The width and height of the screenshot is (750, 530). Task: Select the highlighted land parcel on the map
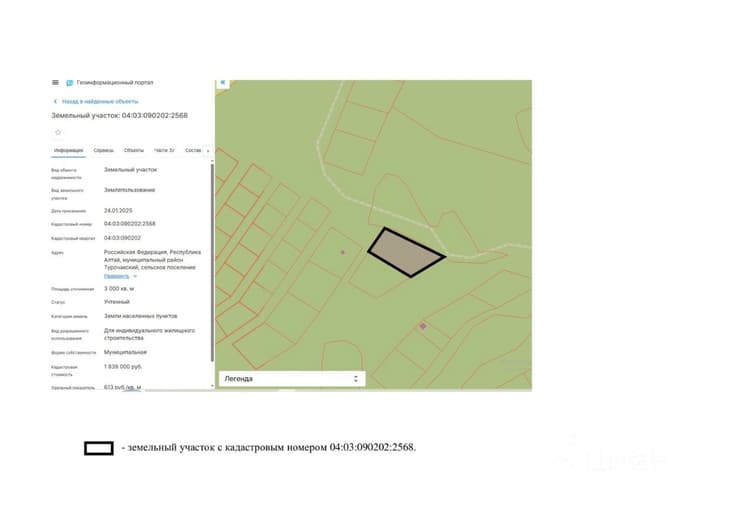tap(406, 252)
